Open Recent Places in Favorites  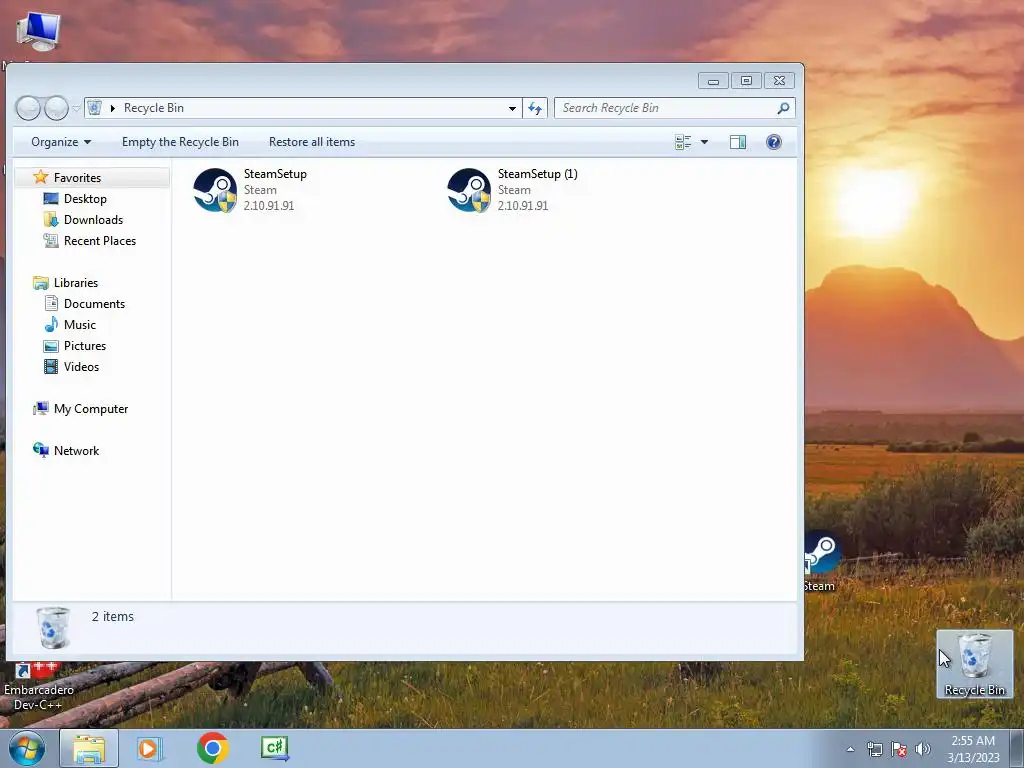tap(100, 240)
